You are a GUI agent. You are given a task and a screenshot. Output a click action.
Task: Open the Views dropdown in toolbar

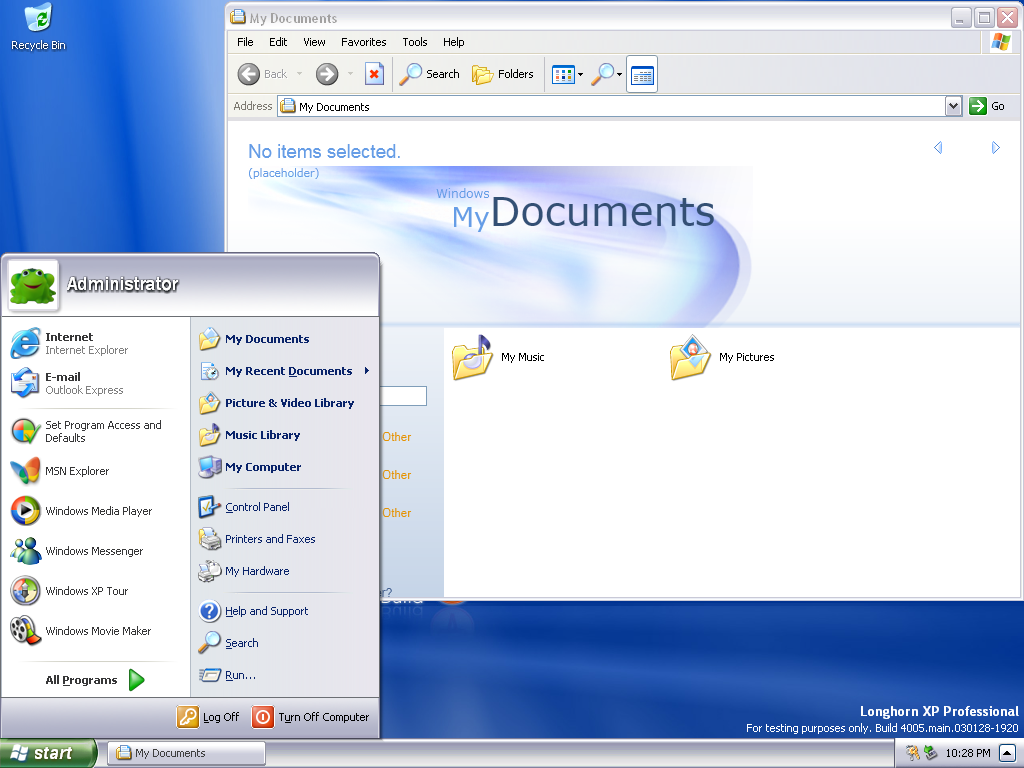click(567, 74)
